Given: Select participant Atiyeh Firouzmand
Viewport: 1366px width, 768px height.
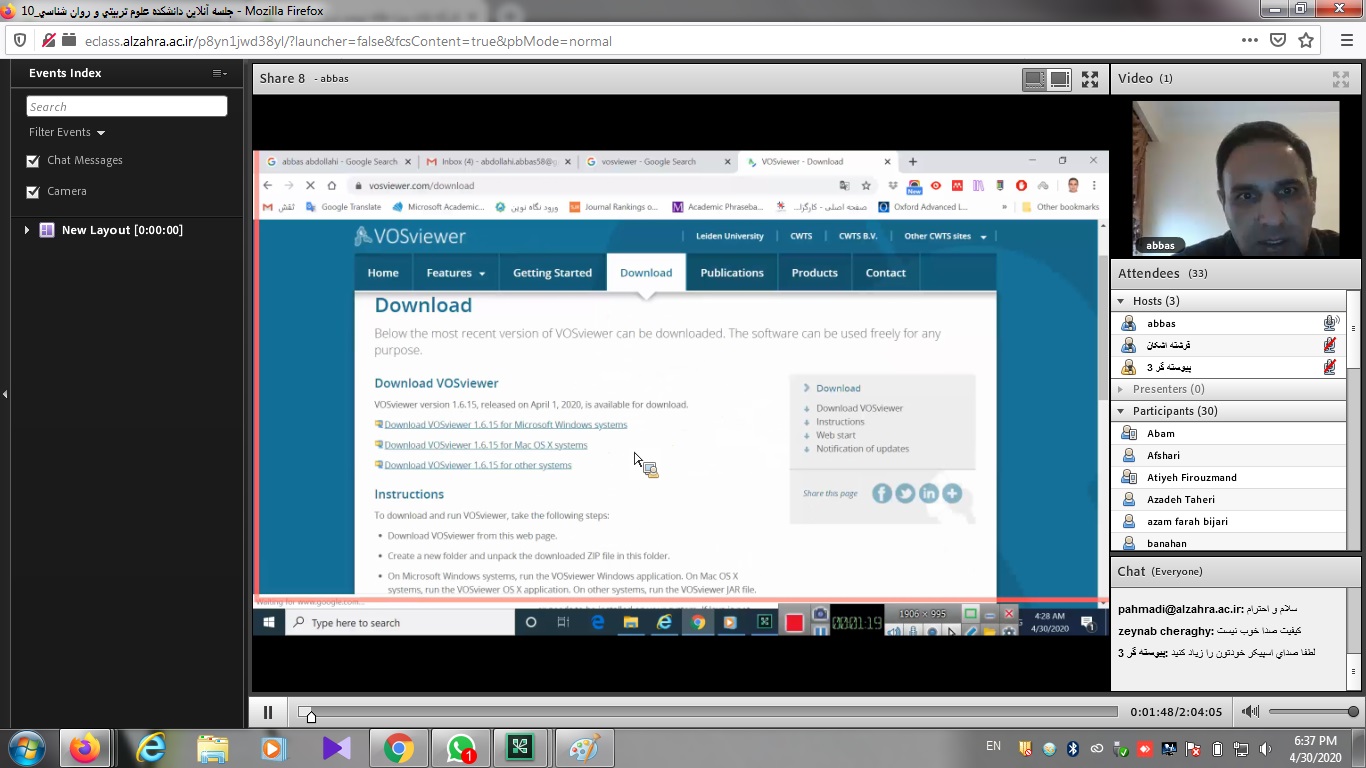Looking at the screenshot, I should (1229, 477).
